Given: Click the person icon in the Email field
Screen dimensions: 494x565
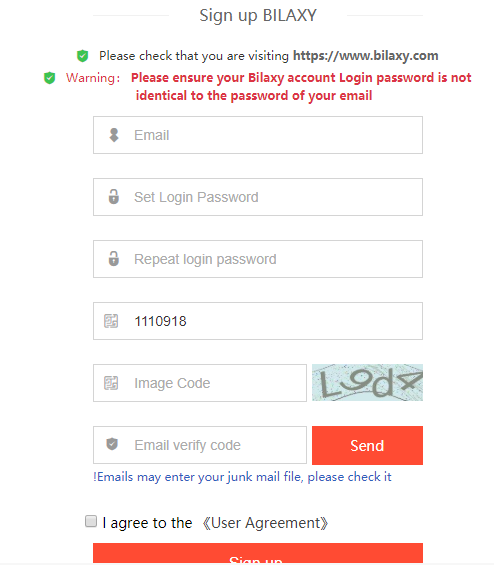Looking at the screenshot, I should (x=114, y=135).
